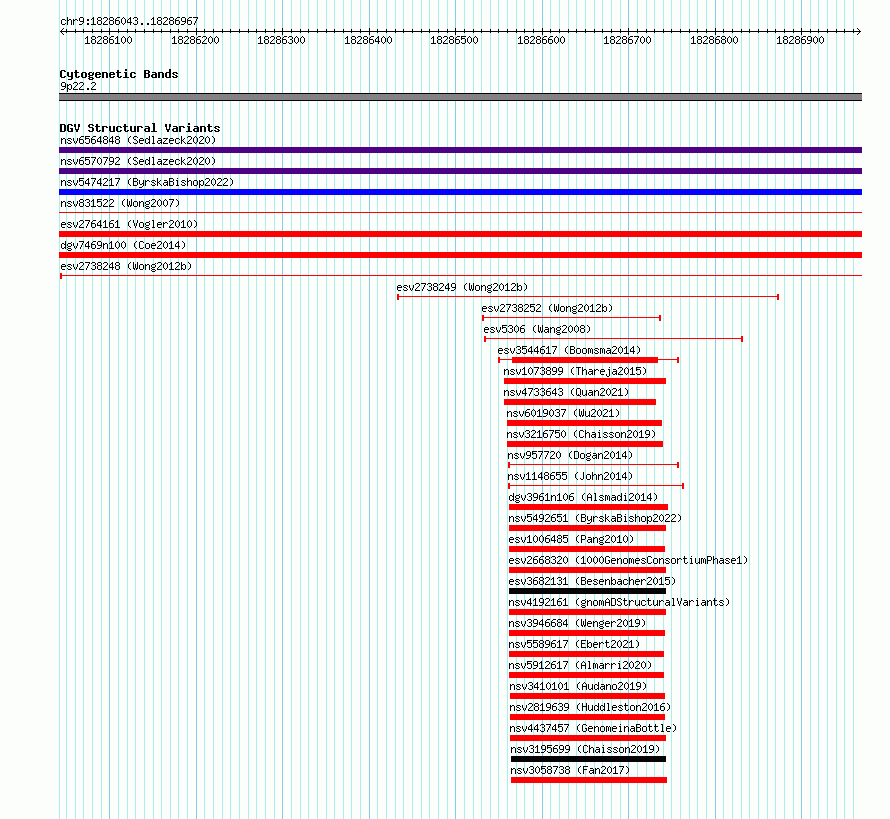890x819 pixels.
Task: Click the black bar under nsv3195699
Action: (589, 759)
